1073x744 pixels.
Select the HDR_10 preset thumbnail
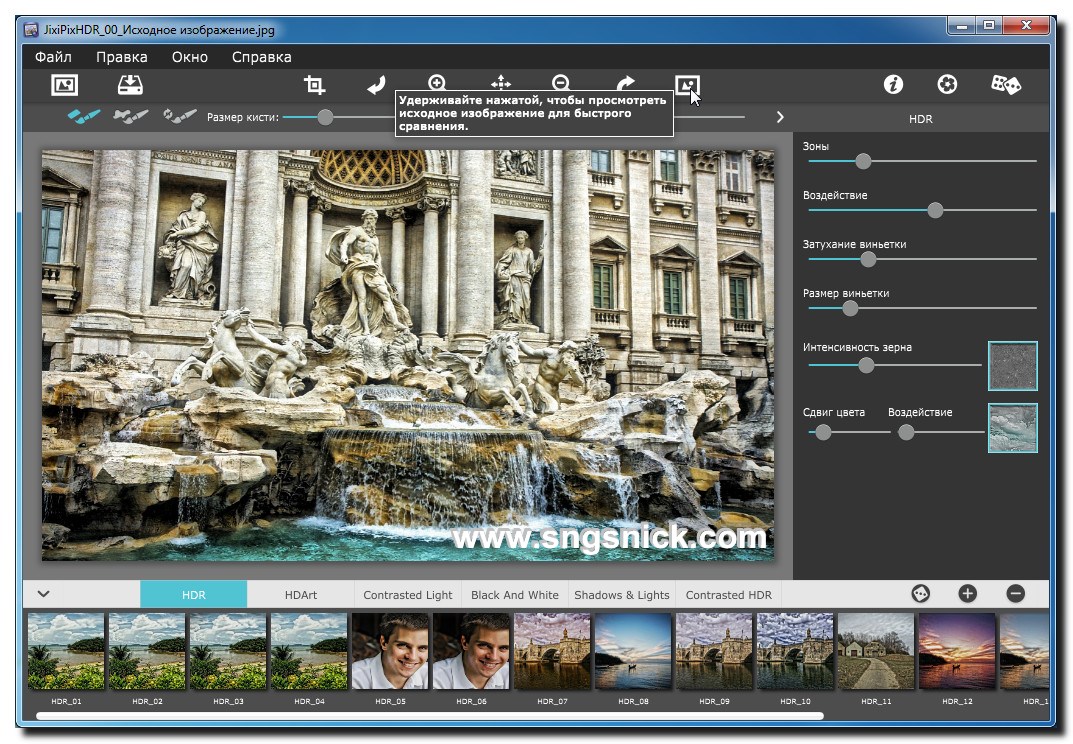pyautogui.click(x=795, y=651)
